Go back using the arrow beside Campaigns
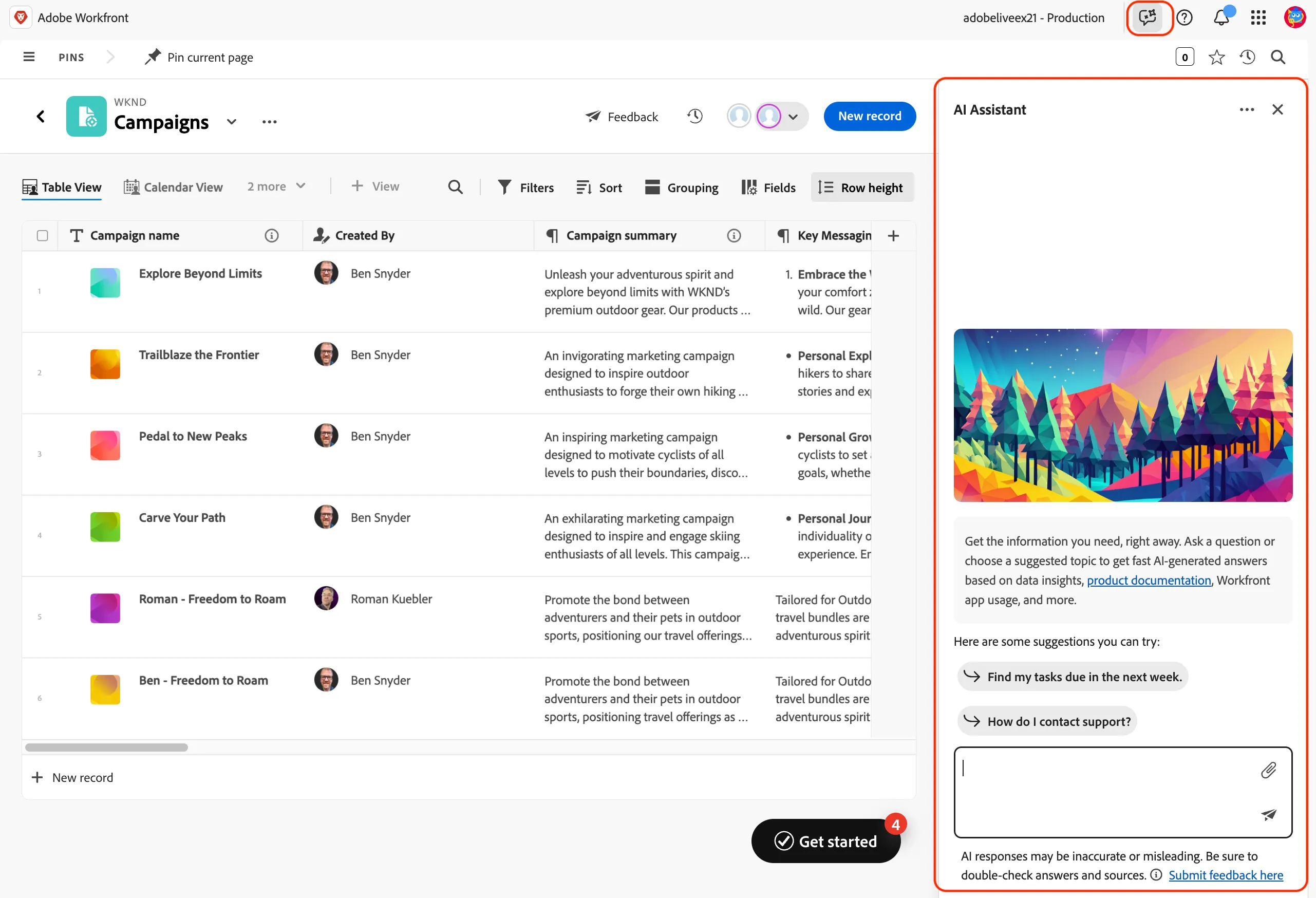Viewport: 1316px width, 898px height. pyautogui.click(x=41, y=116)
